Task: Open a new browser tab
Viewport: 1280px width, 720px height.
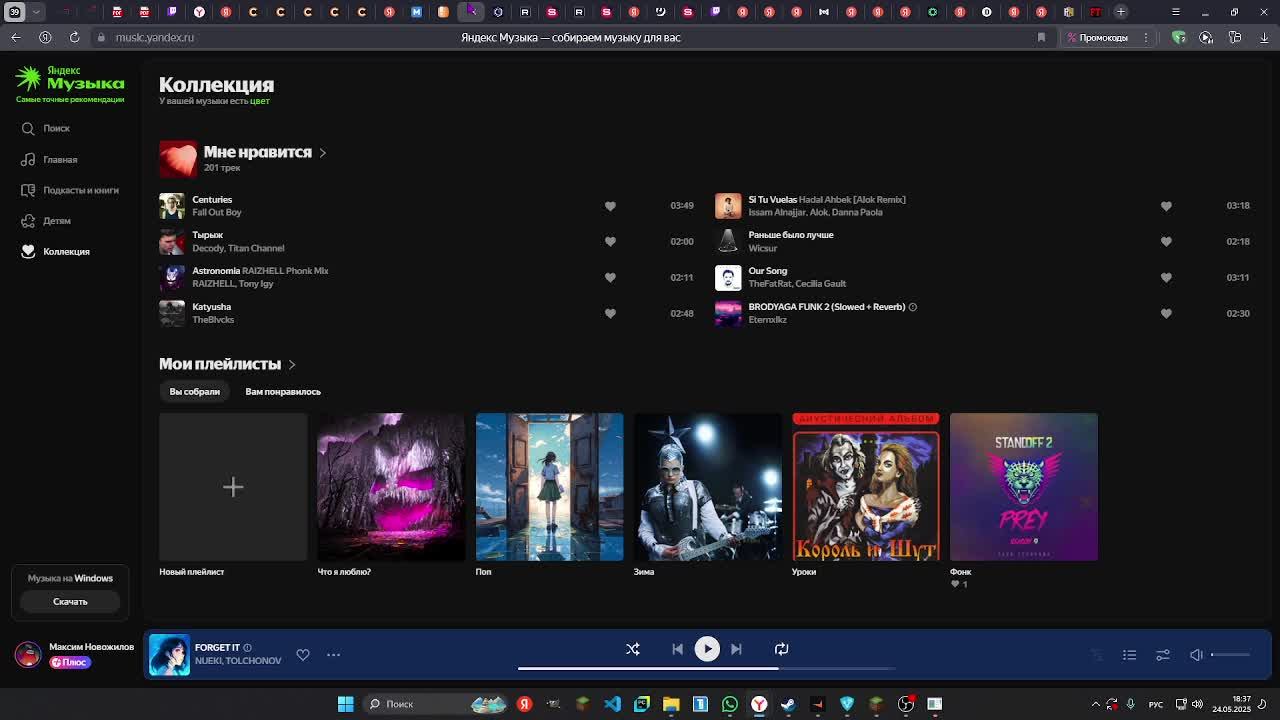Action: point(1121,12)
